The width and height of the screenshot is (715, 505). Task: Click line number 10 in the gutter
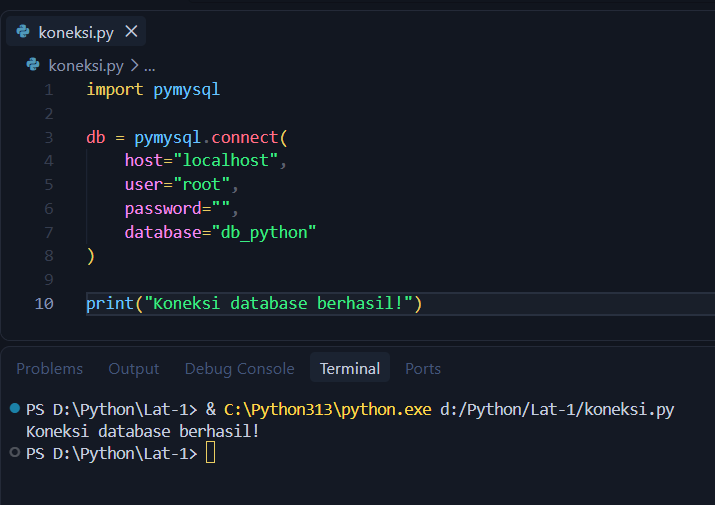click(44, 303)
